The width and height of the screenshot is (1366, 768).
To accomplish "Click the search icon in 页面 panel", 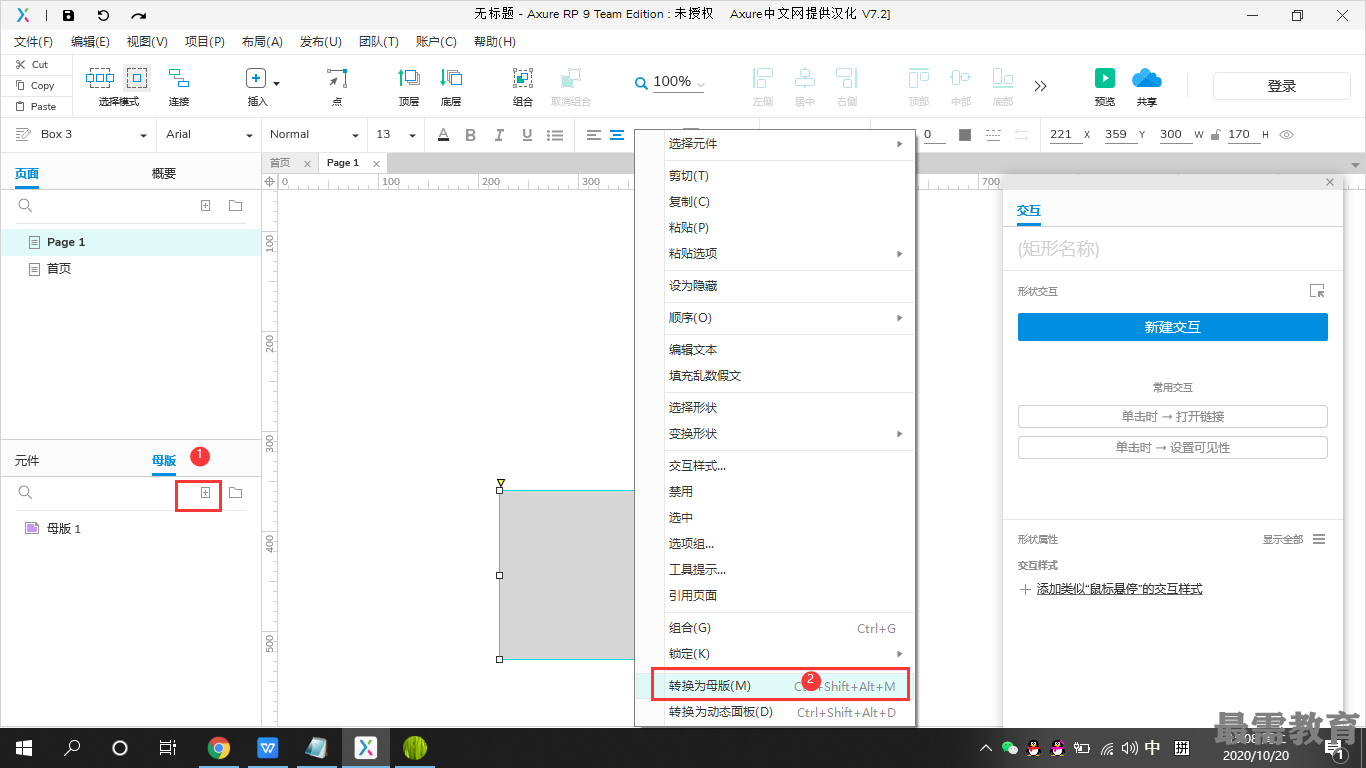I will pyautogui.click(x=26, y=205).
